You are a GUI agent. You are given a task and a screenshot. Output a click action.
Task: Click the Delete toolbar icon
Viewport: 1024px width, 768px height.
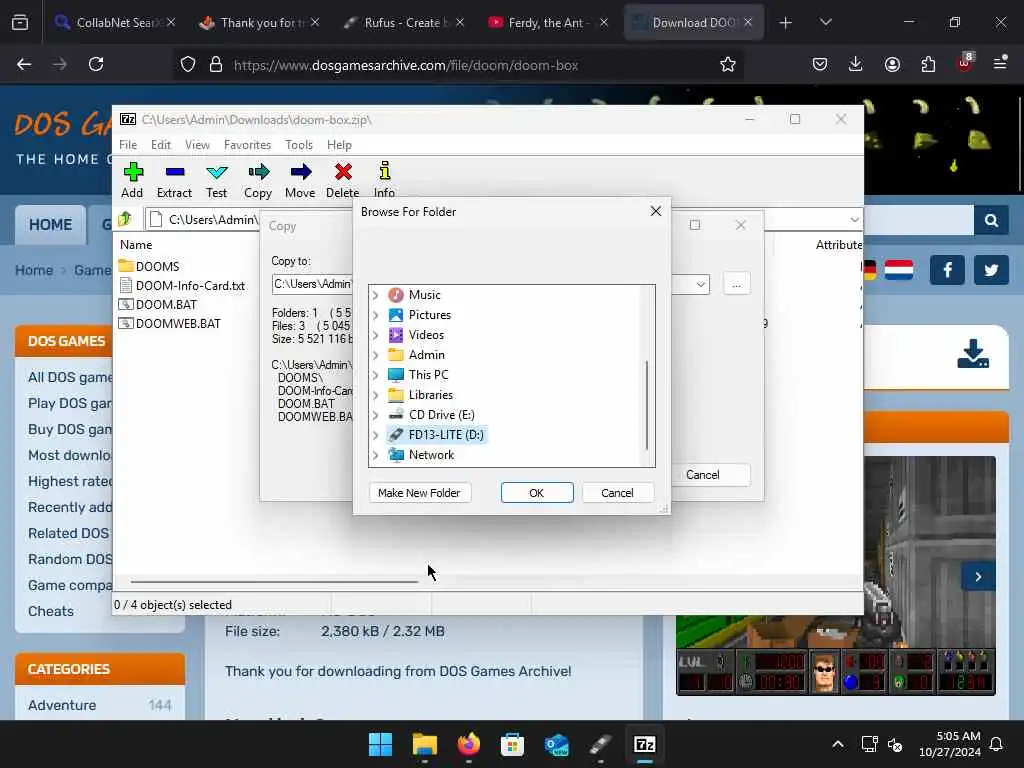pos(343,180)
